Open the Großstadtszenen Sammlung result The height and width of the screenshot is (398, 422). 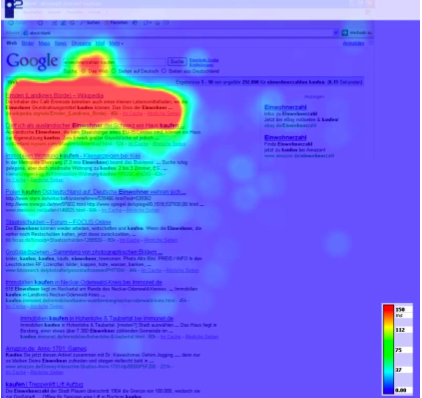[84, 252]
